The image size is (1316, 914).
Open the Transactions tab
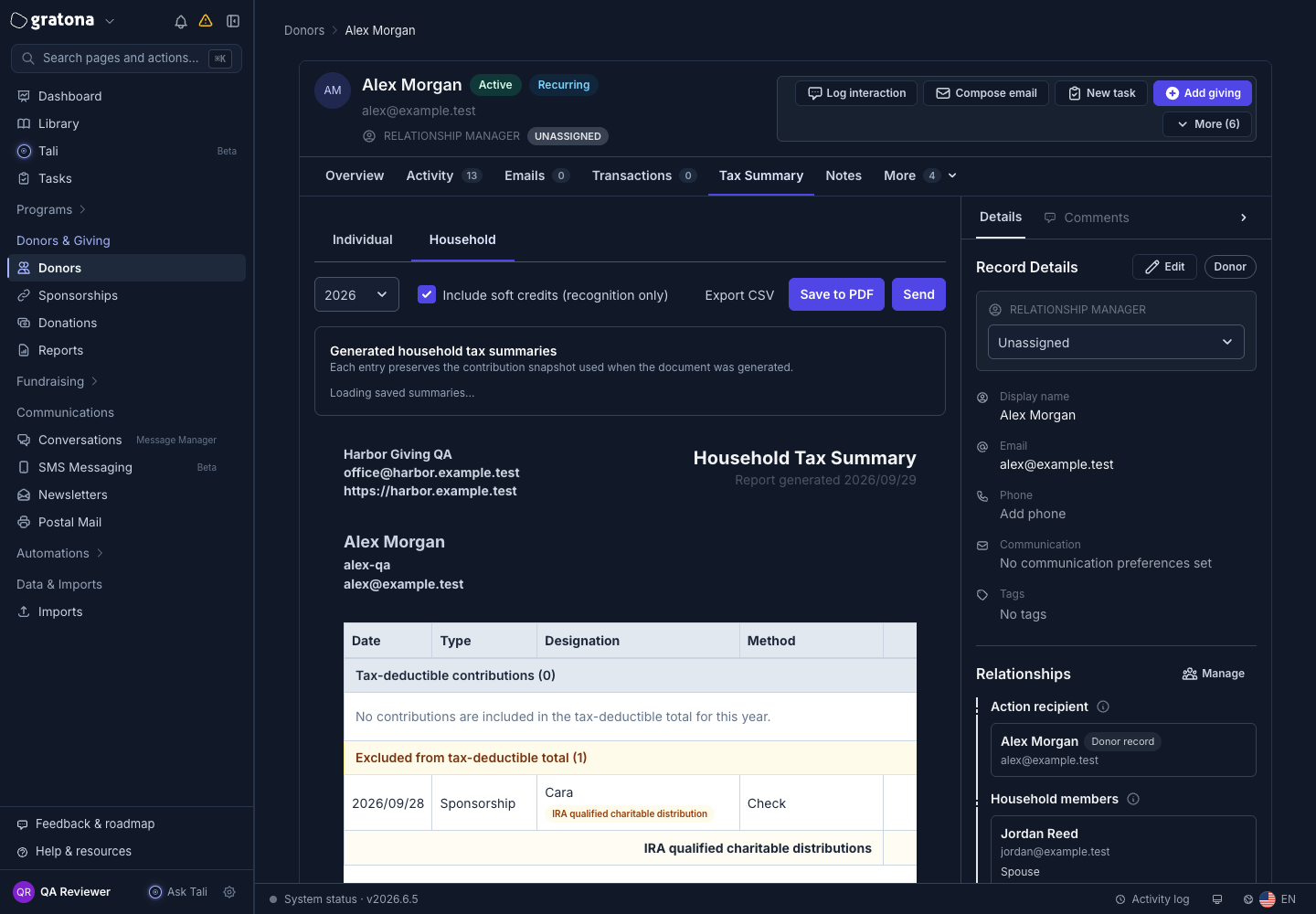[x=644, y=175]
